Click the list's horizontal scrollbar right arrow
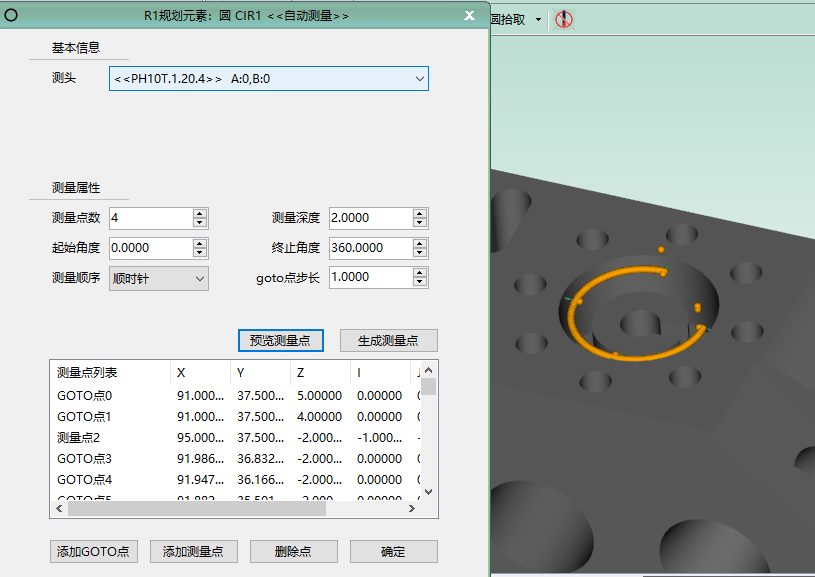The image size is (815, 577). 412,509
